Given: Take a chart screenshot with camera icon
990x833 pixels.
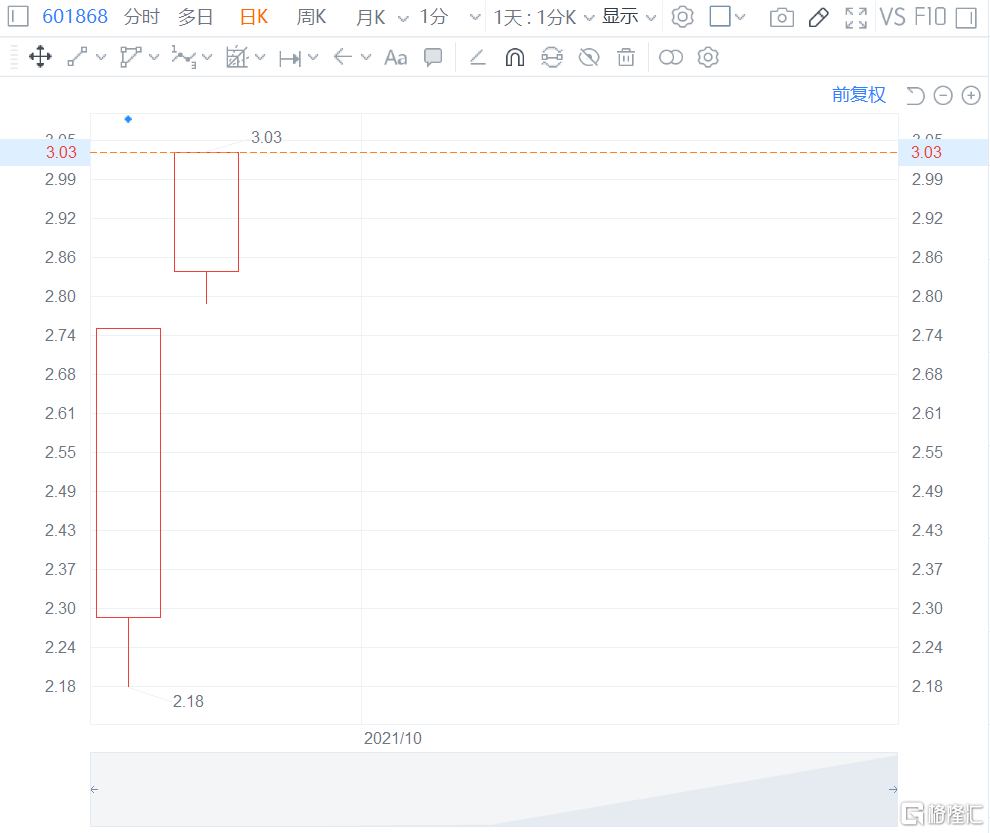Looking at the screenshot, I should coord(782,17).
